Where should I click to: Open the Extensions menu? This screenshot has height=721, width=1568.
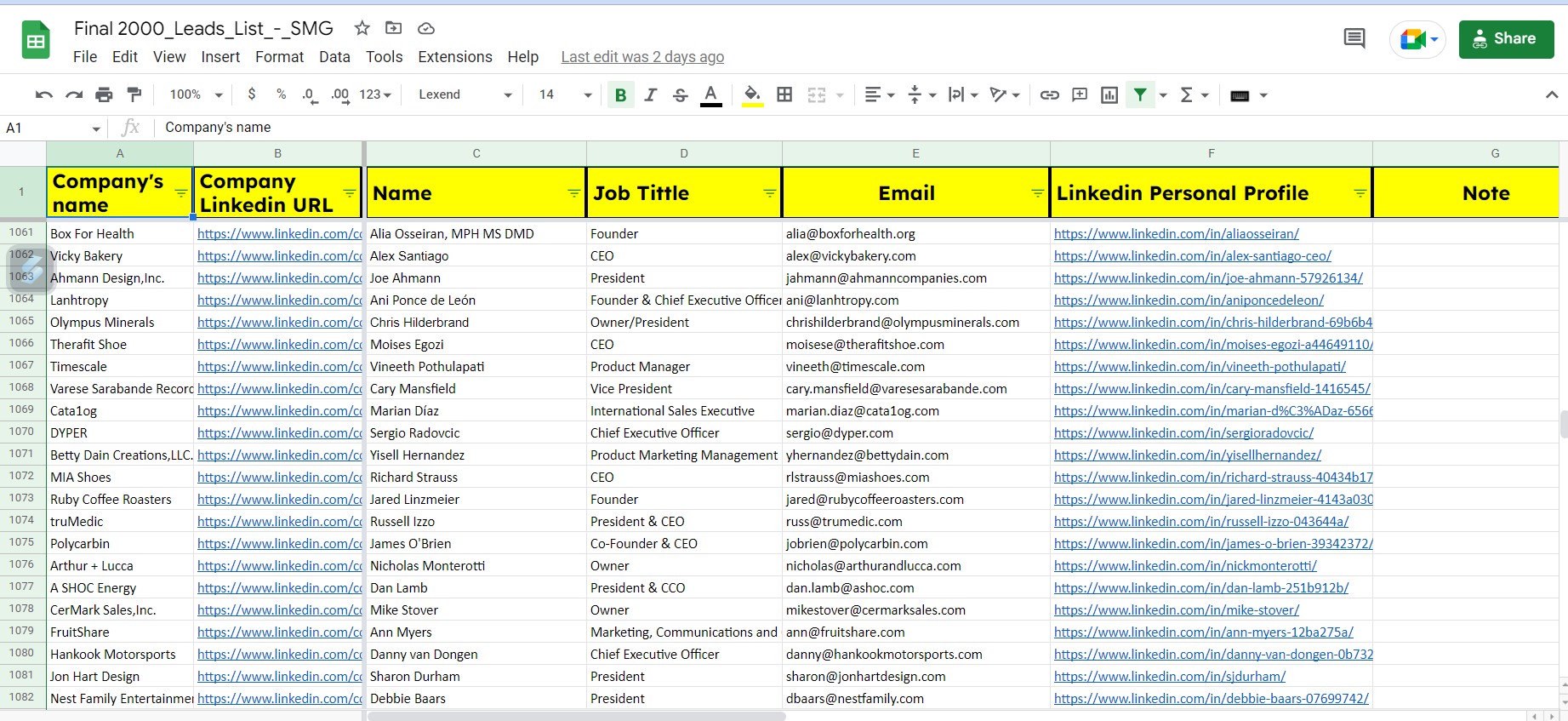454,57
